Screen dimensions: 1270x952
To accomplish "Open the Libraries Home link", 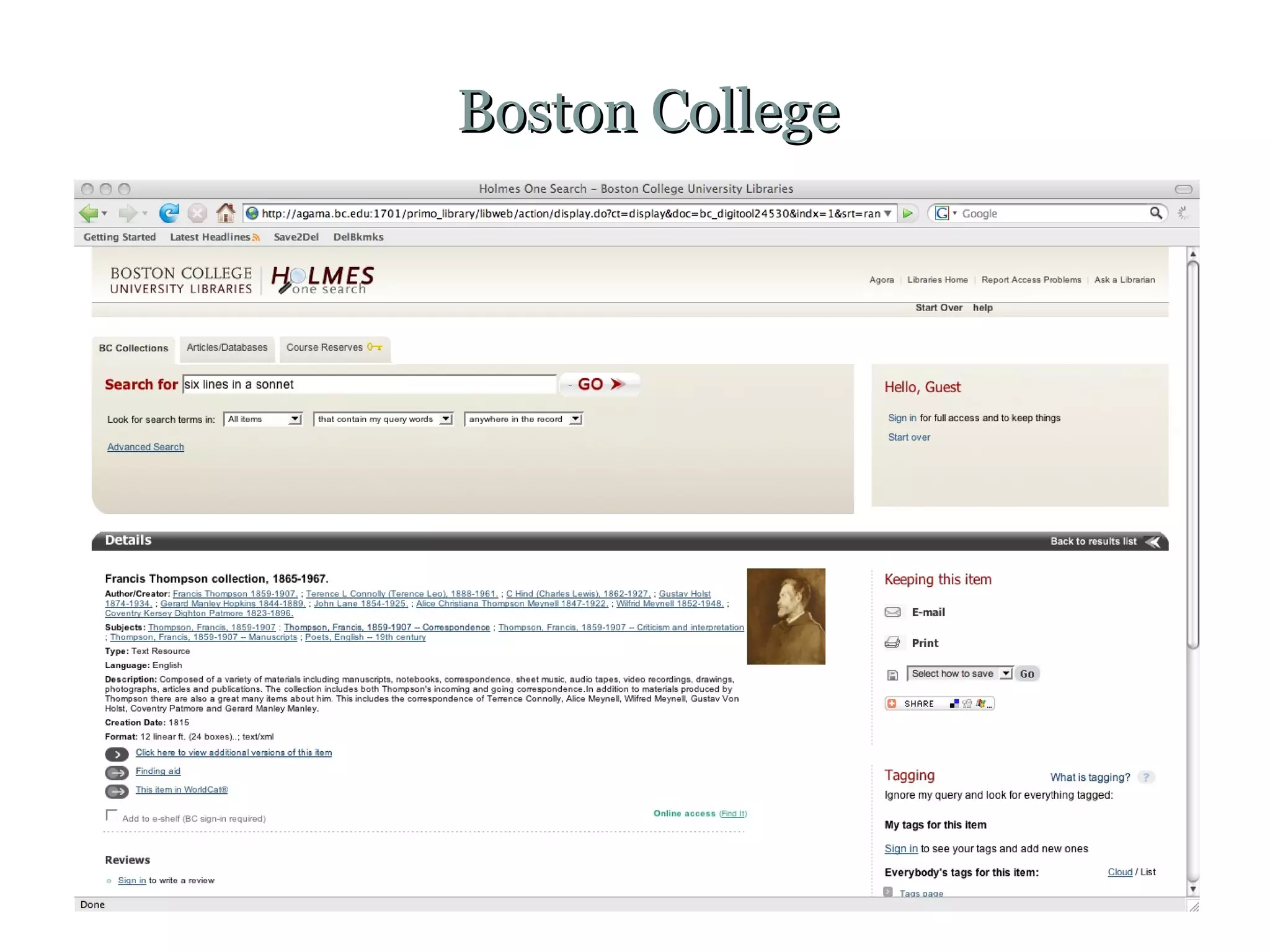I will 937,280.
